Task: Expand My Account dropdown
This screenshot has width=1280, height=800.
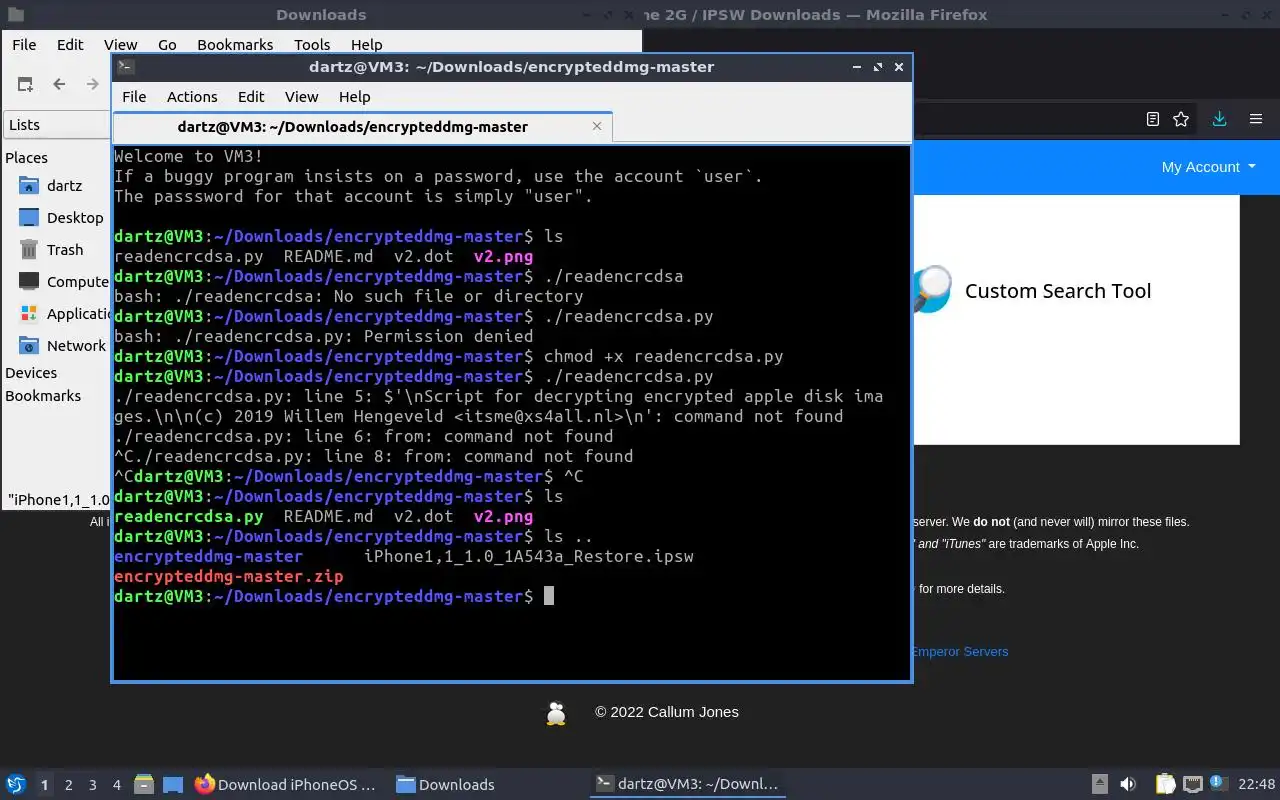Action: [x=1208, y=167]
